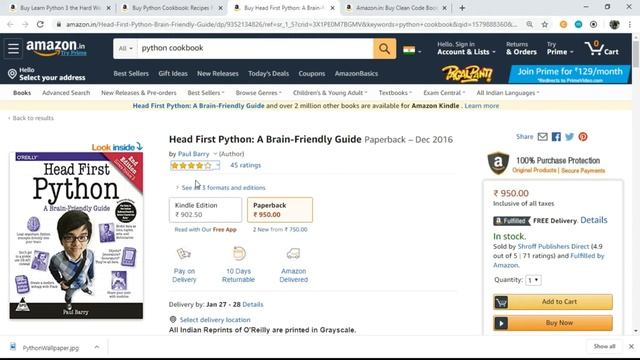The width and height of the screenshot is (640, 360).
Task: Open the Amazon hamburger menu
Action: pos(13,48)
